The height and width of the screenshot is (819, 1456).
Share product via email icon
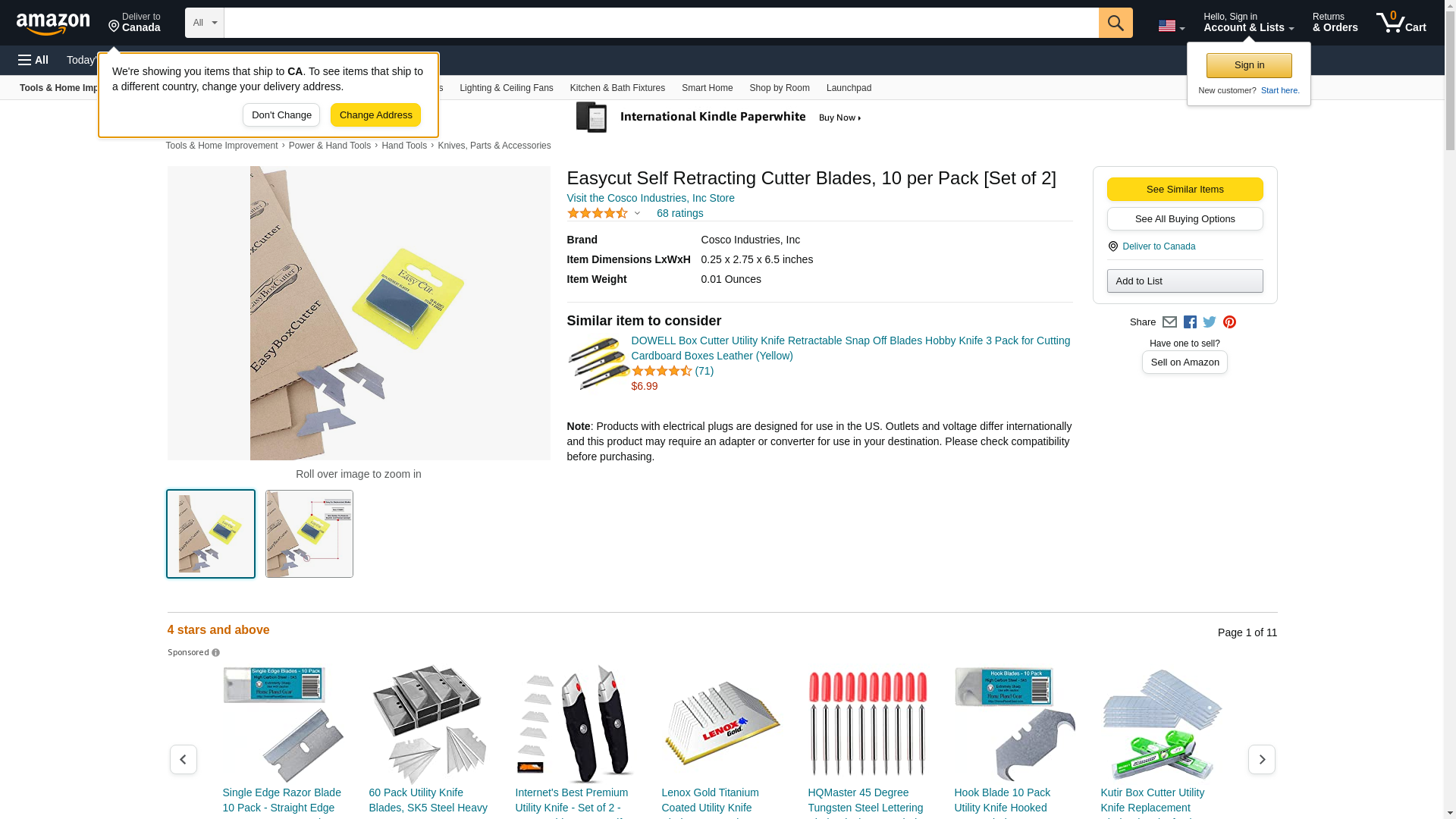point(1169,322)
